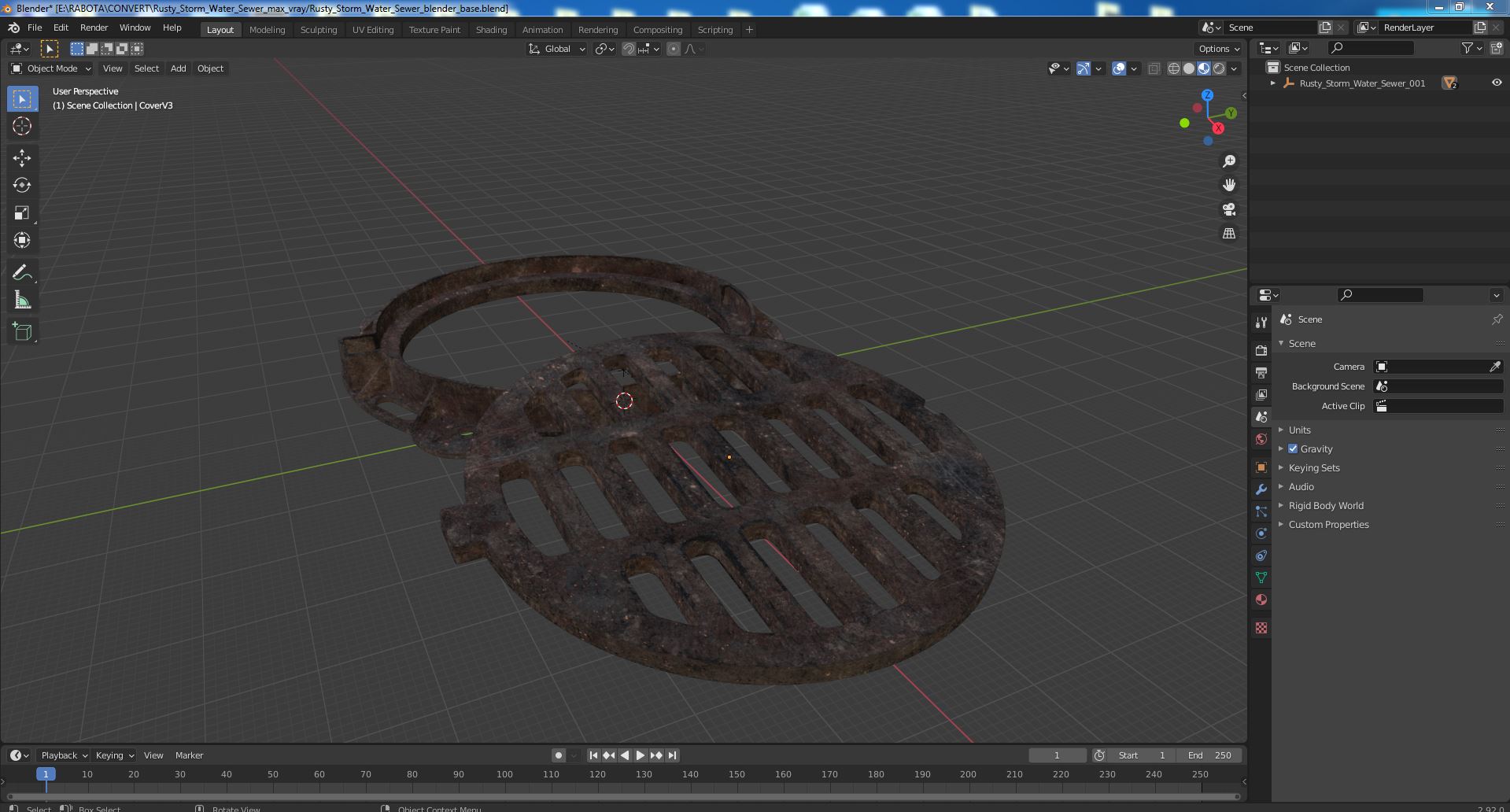Image resolution: width=1510 pixels, height=812 pixels.
Task: Expand the Rigid Body World panel
Action: coord(1325,505)
